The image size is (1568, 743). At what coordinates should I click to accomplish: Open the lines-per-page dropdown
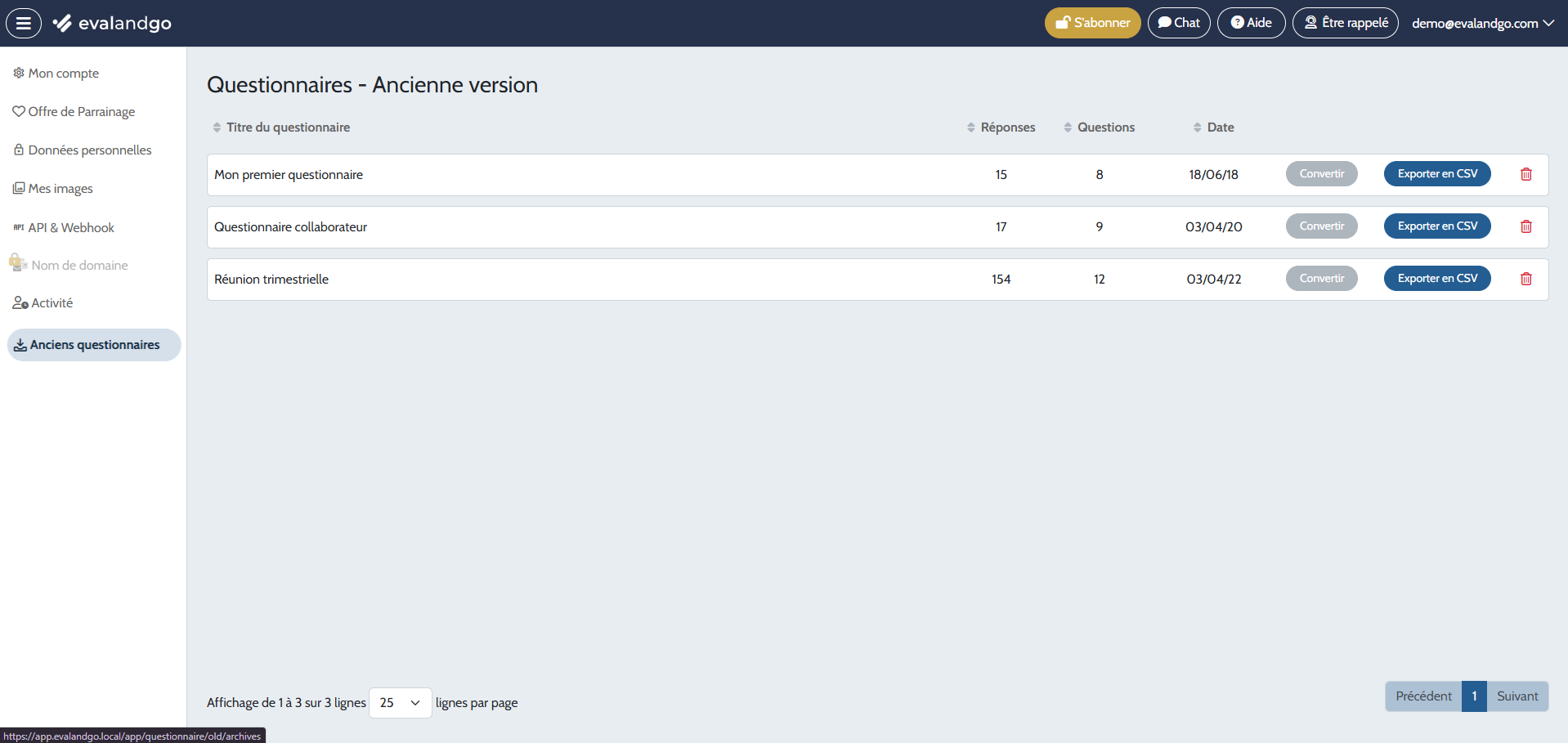[x=400, y=703]
